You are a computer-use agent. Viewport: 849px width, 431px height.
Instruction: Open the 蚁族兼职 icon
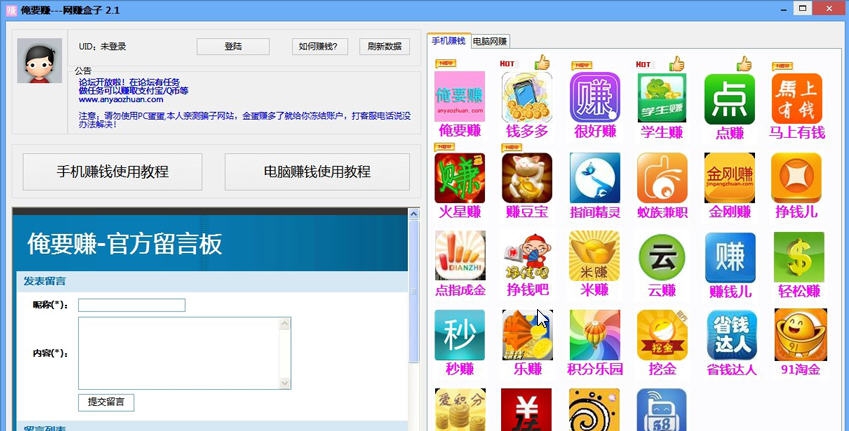(662, 178)
